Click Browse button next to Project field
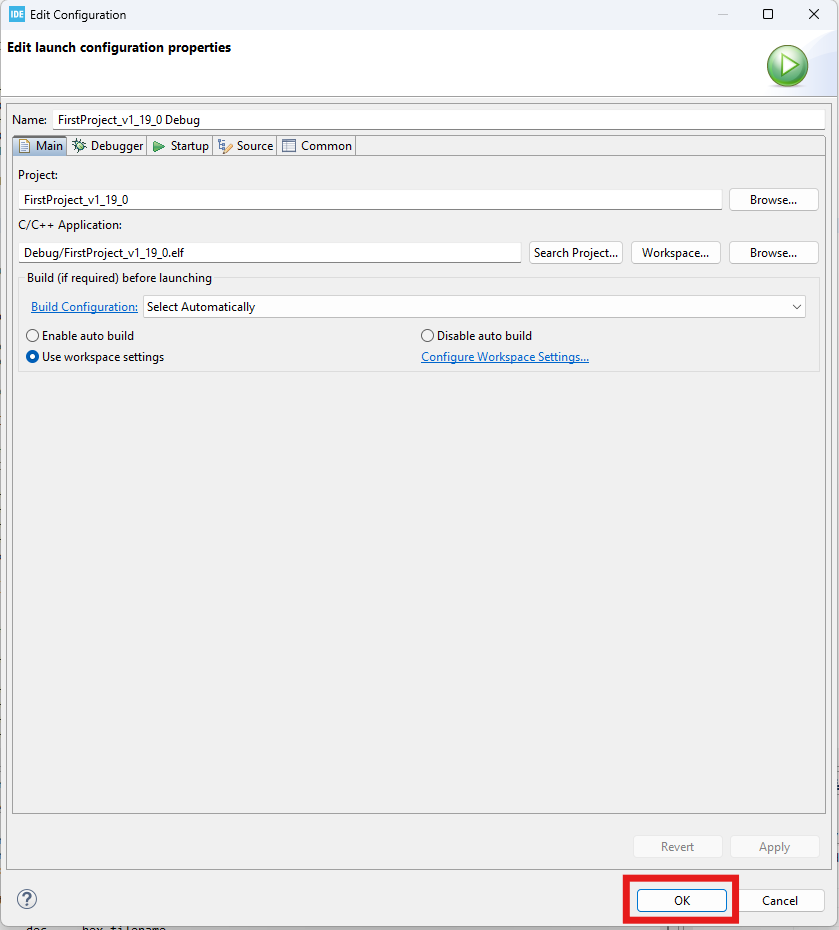839x930 pixels. pyautogui.click(x=773, y=200)
